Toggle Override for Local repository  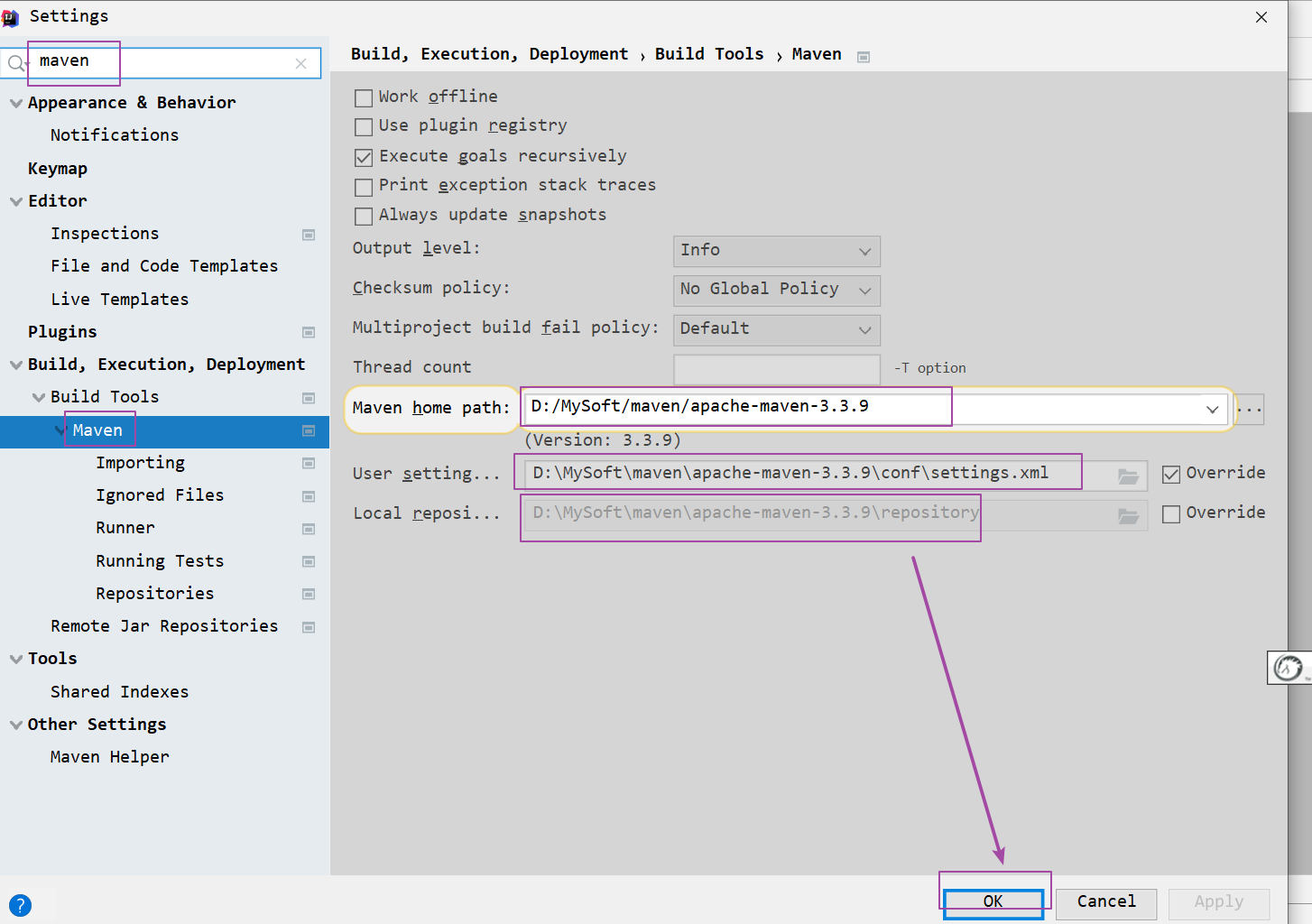pos(1171,514)
